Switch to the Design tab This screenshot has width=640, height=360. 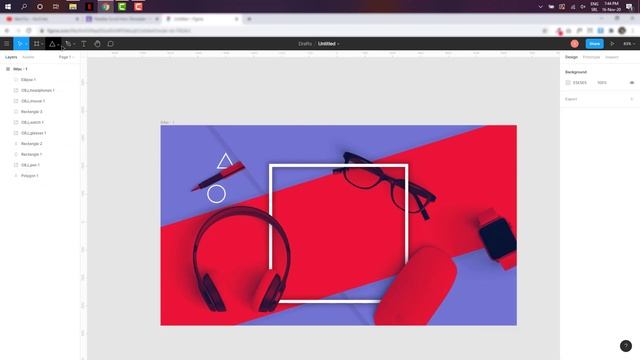point(571,57)
